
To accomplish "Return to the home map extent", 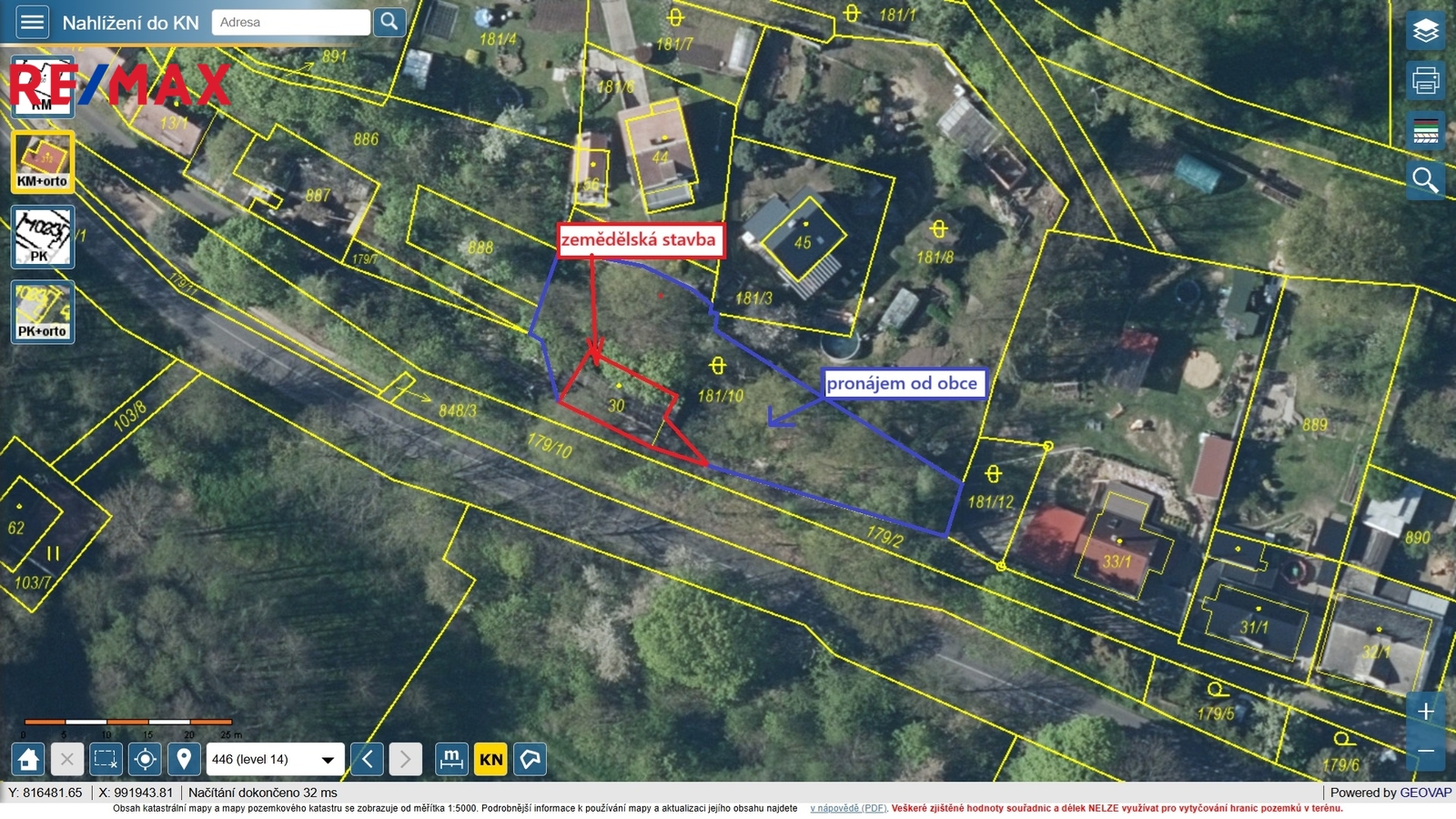I will (28, 759).
